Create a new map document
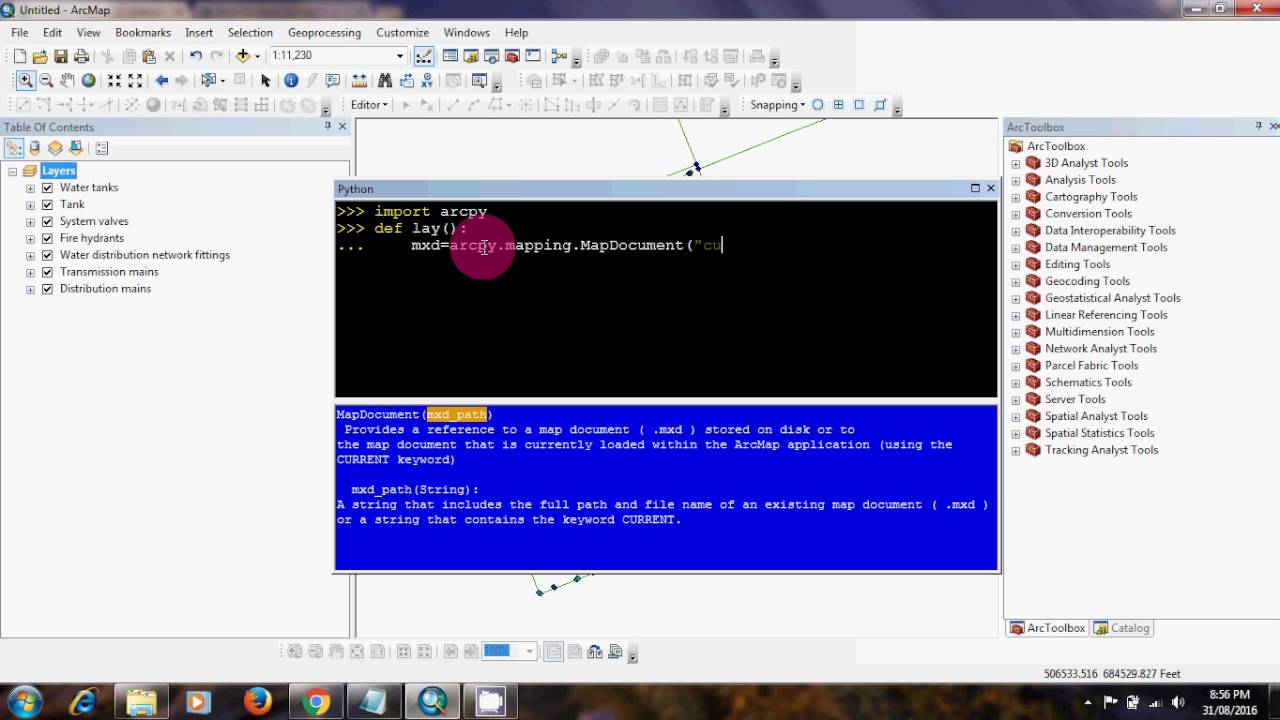1280x720 pixels. click(x=19, y=57)
